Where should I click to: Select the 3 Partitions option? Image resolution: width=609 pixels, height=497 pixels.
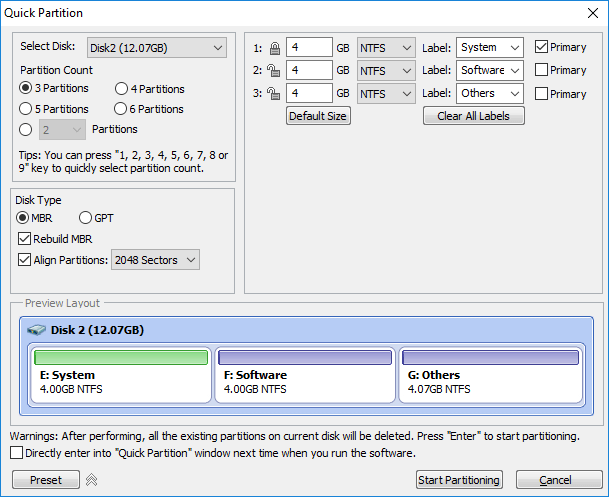coord(54,88)
